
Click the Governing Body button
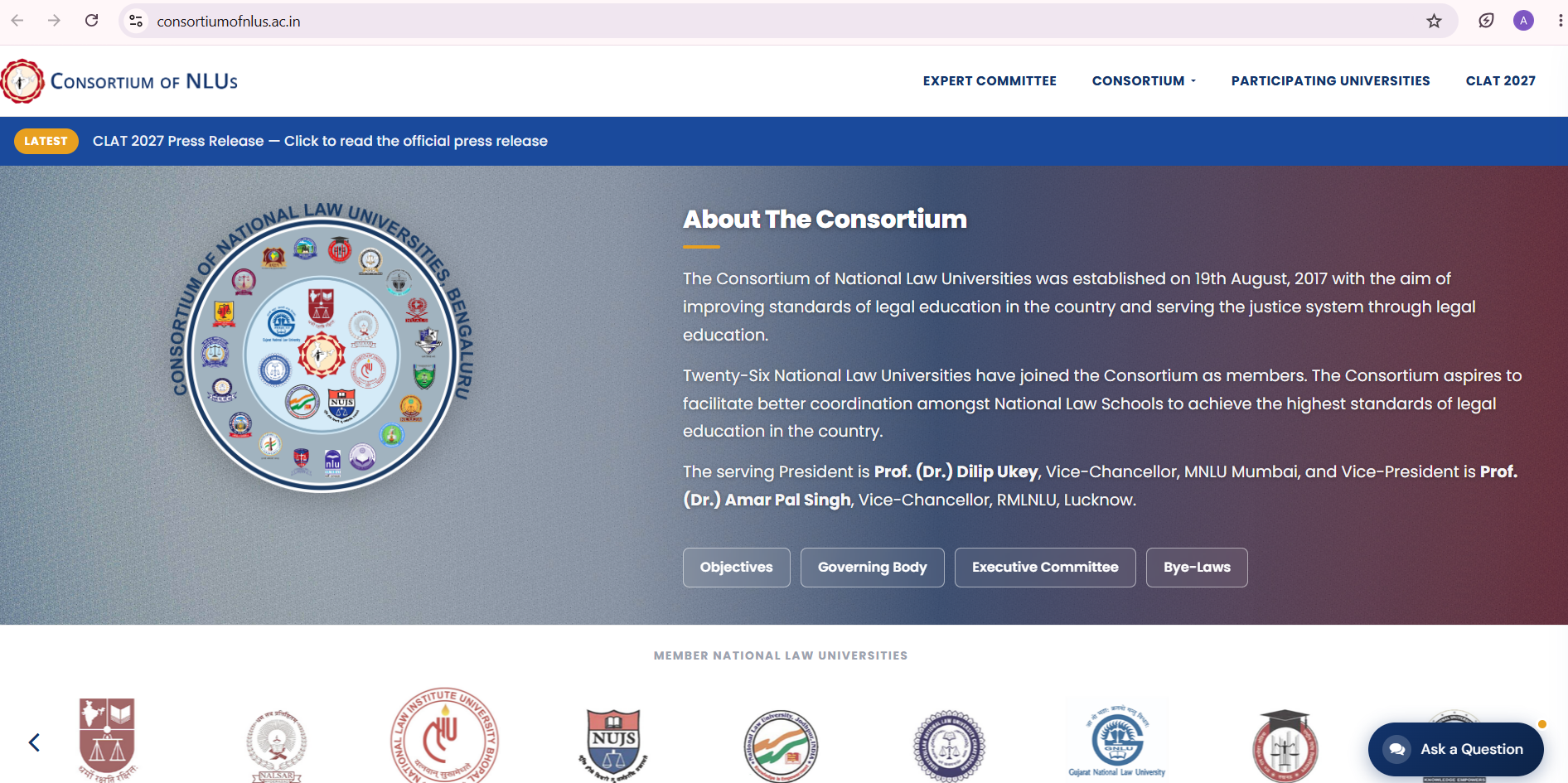(x=873, y=568)
